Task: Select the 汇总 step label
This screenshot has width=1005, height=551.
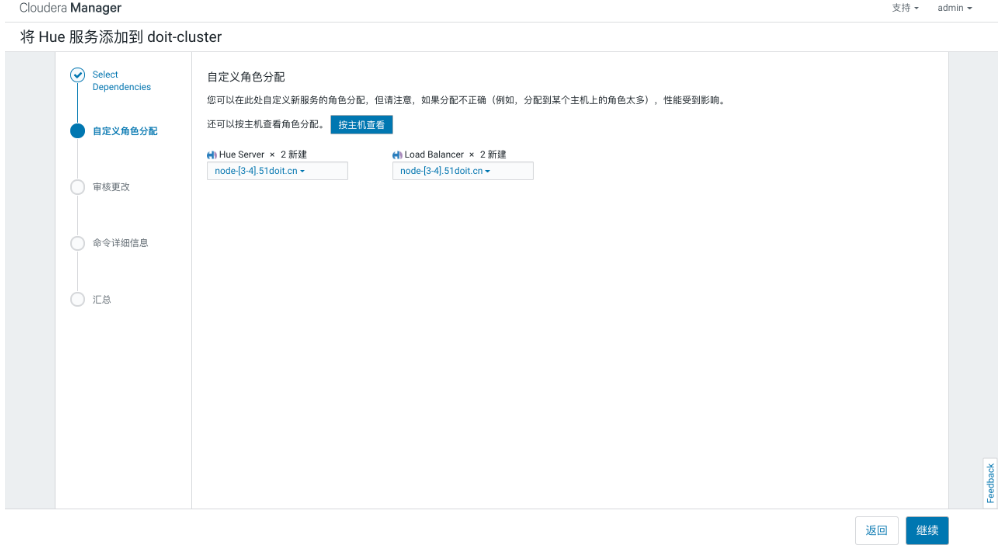Action: coord(102,299)
